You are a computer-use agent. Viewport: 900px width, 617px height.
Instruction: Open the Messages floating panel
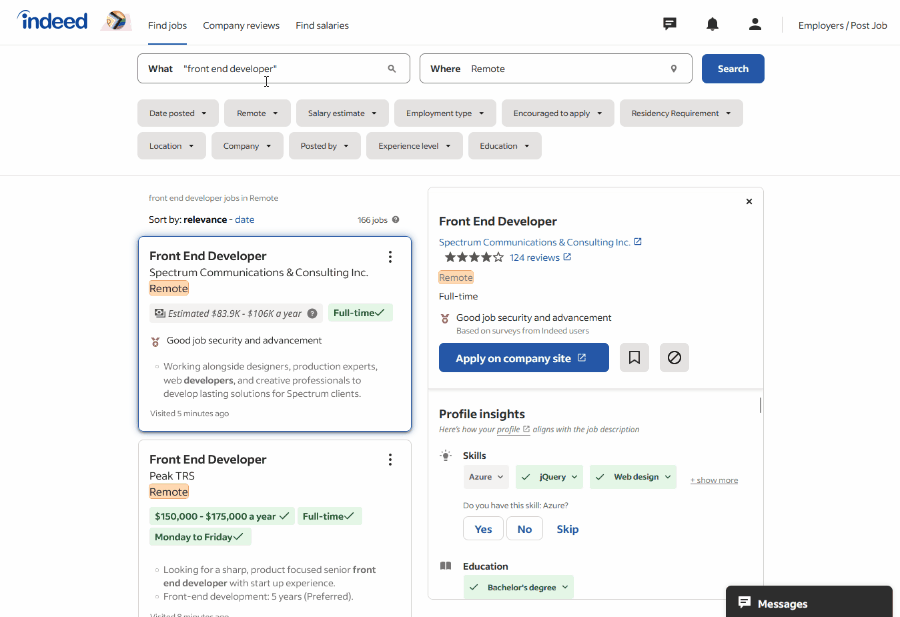click(x=809, y=603)
